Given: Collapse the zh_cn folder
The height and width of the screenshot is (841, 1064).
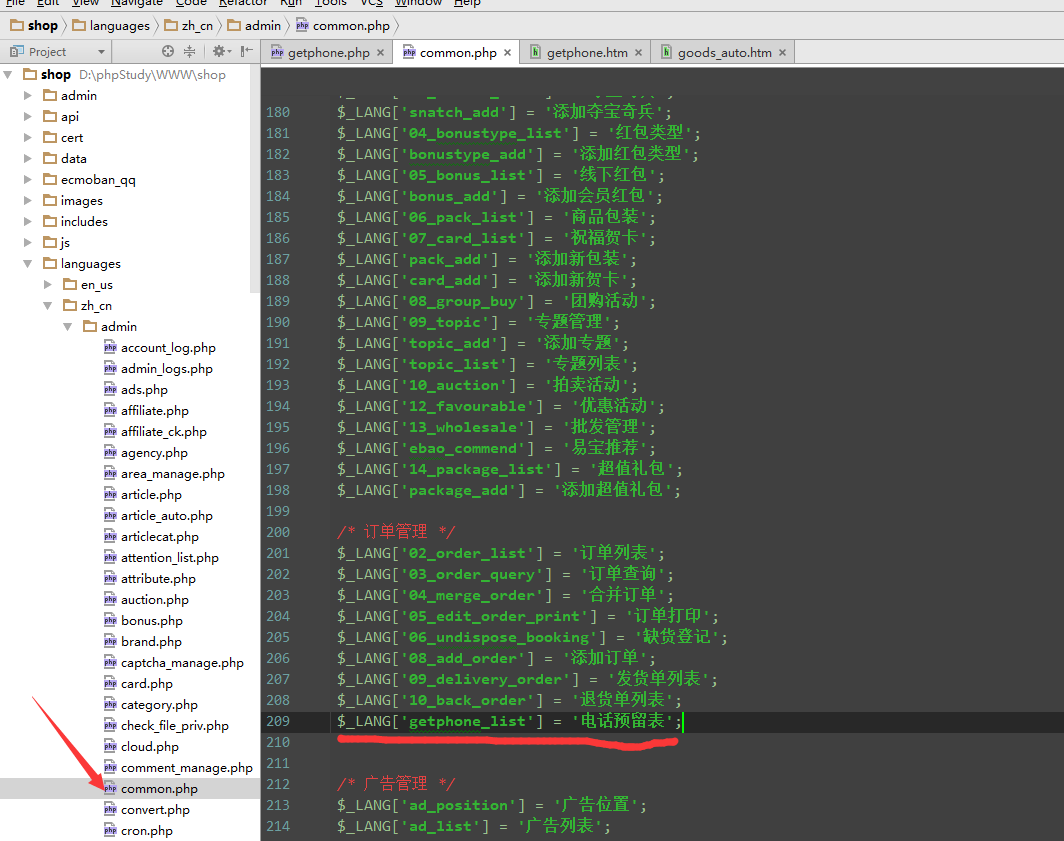Looking at the screenshot, I should click(48, 305).
